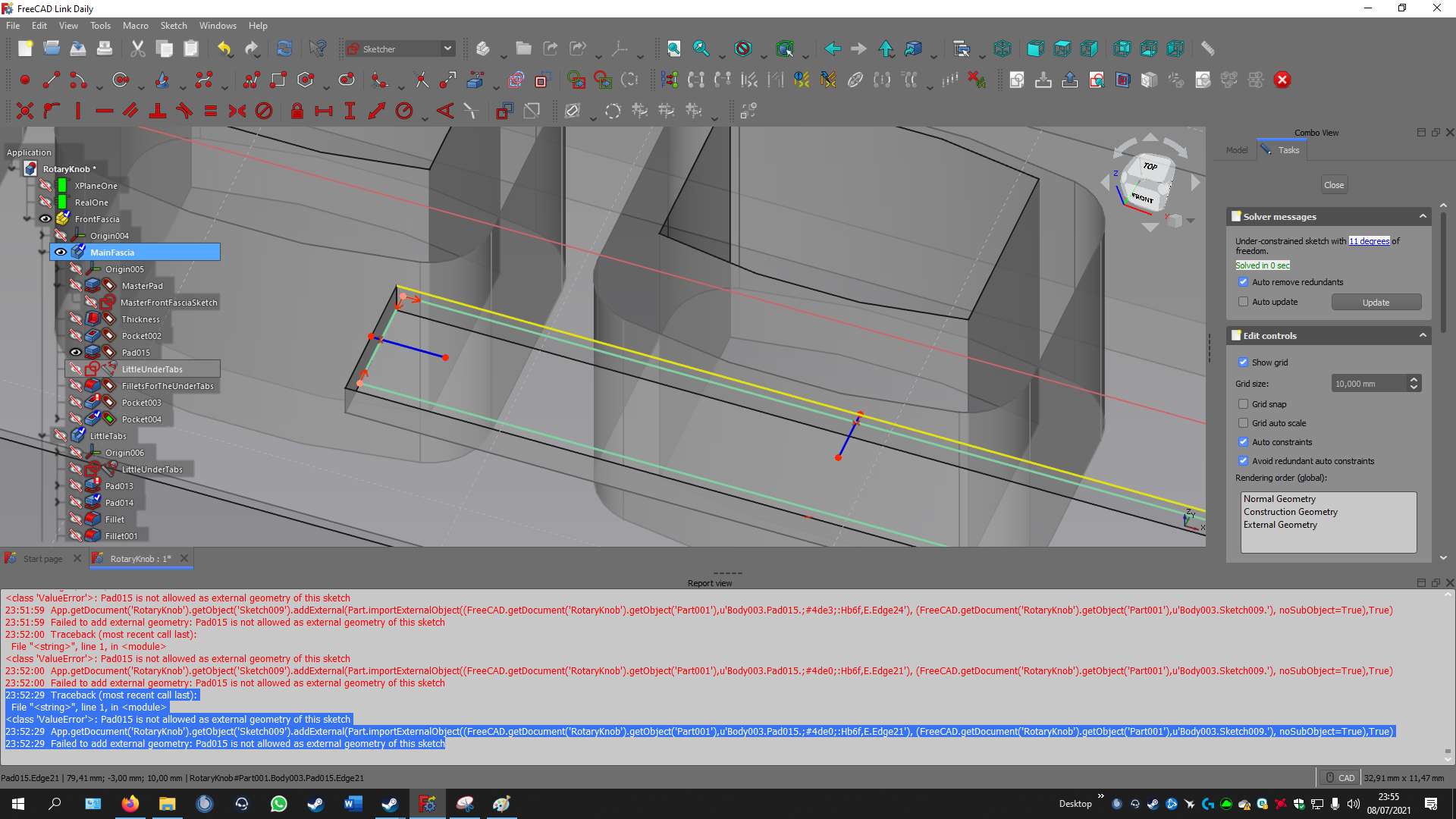The height and width of the screenshot is (819, 1456).
Task: Toggle the Auto constraints checkbox
Action: point(1243,442)
